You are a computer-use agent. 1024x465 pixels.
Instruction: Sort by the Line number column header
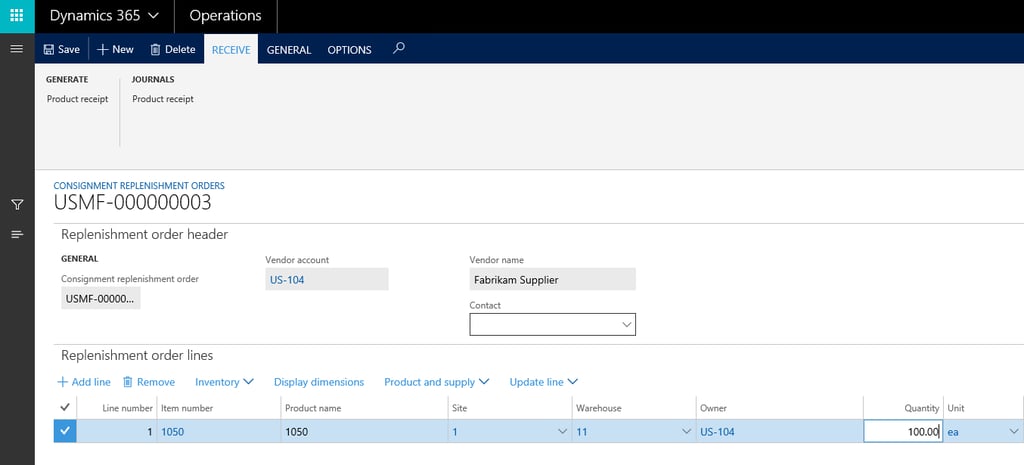pyautogui.click(x=127, y=408)
